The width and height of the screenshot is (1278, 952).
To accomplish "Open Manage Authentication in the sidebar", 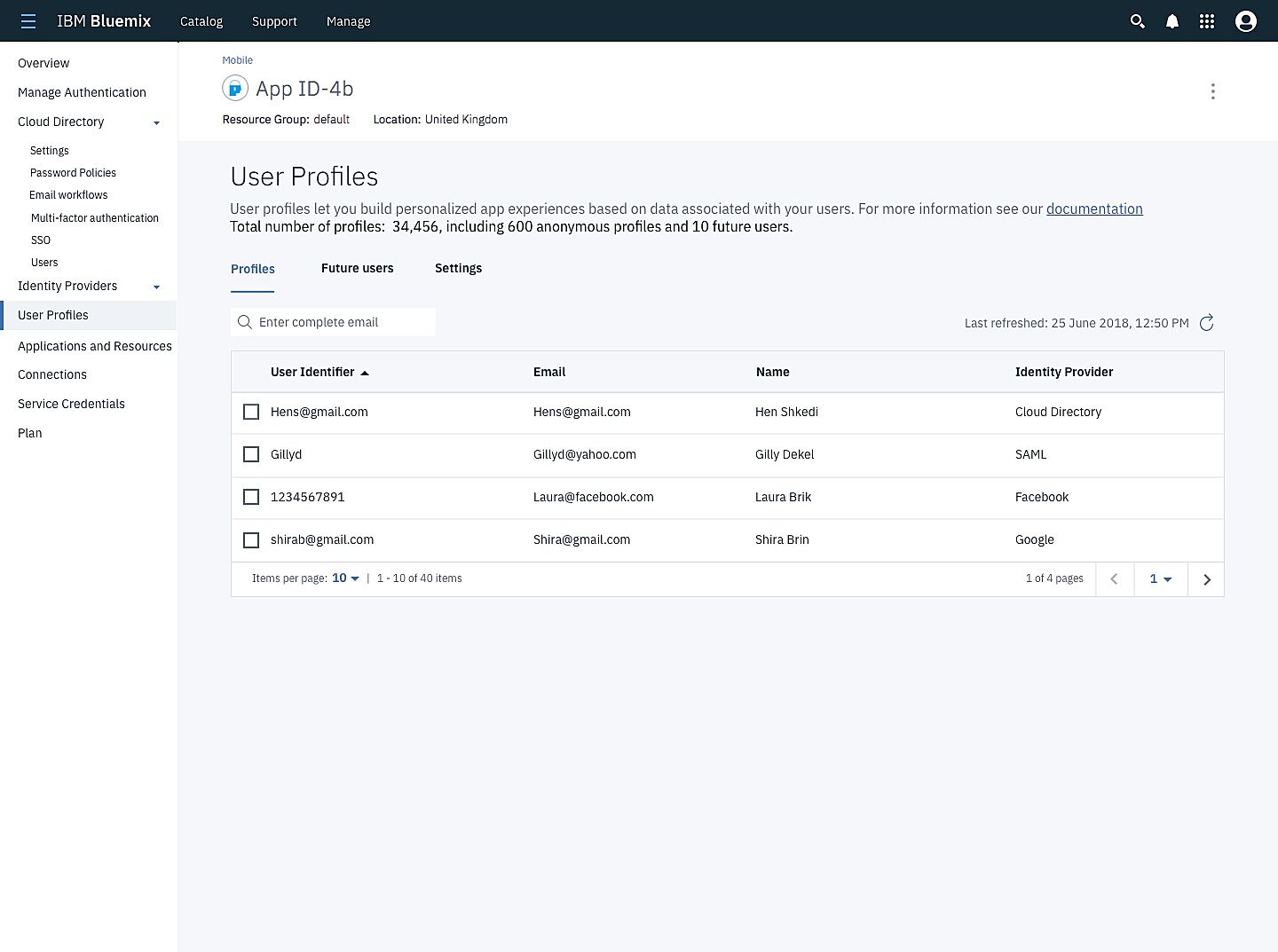I will 82,92.
